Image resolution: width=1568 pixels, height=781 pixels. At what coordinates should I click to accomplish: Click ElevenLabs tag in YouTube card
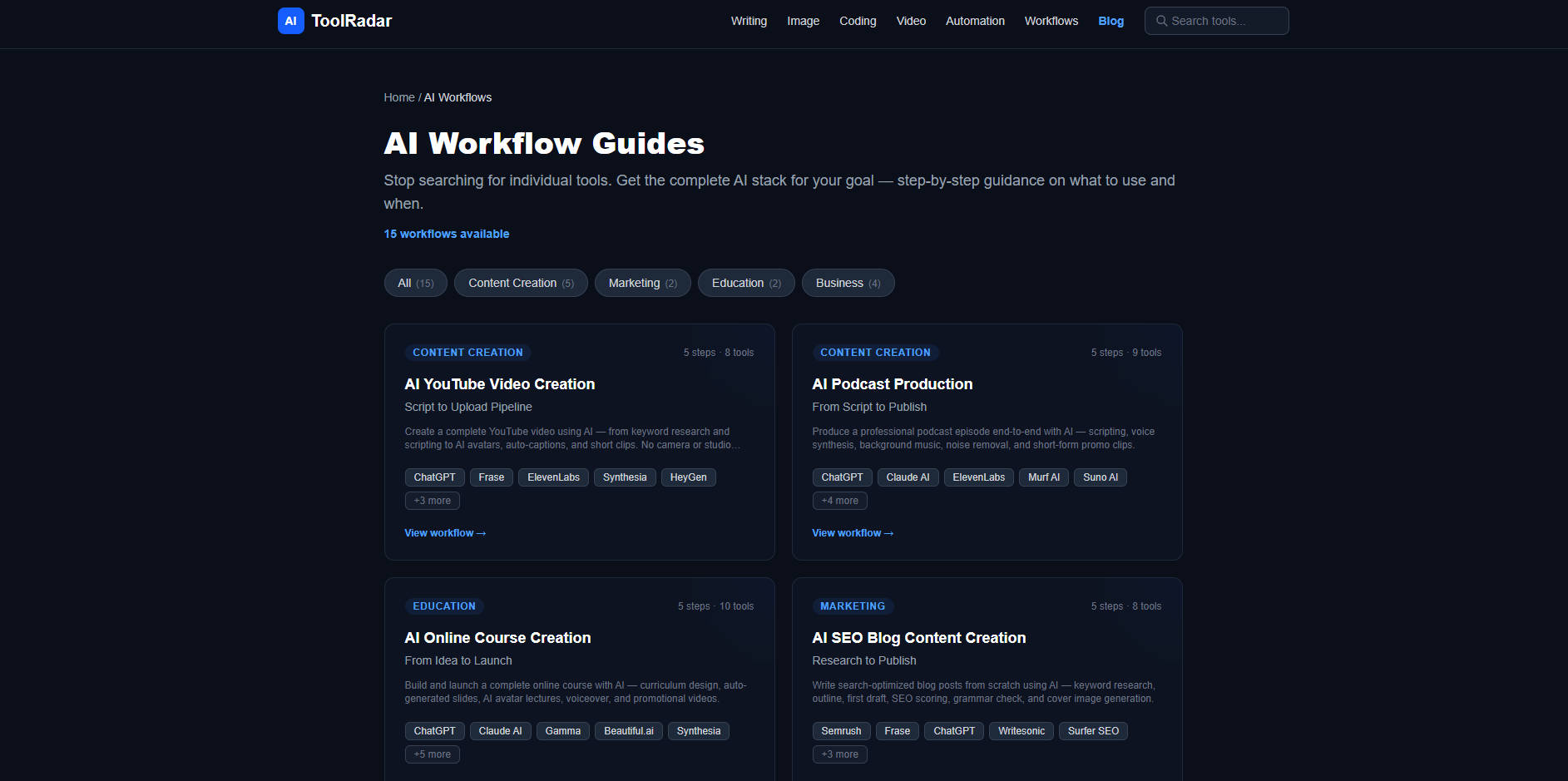coord(553,477)
